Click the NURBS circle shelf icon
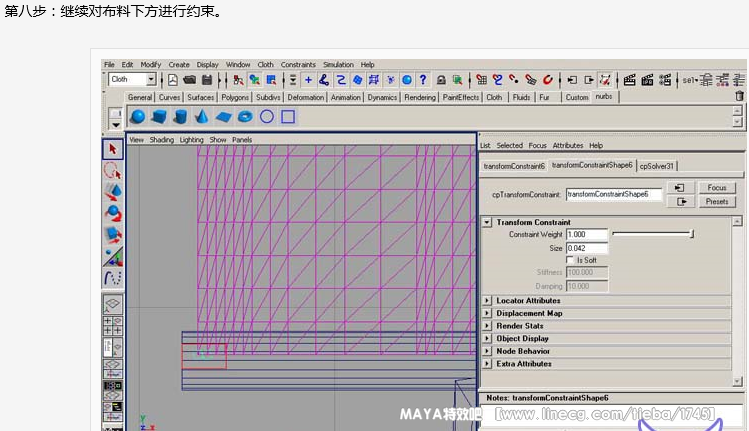749x431 pixels. (267, 117)
